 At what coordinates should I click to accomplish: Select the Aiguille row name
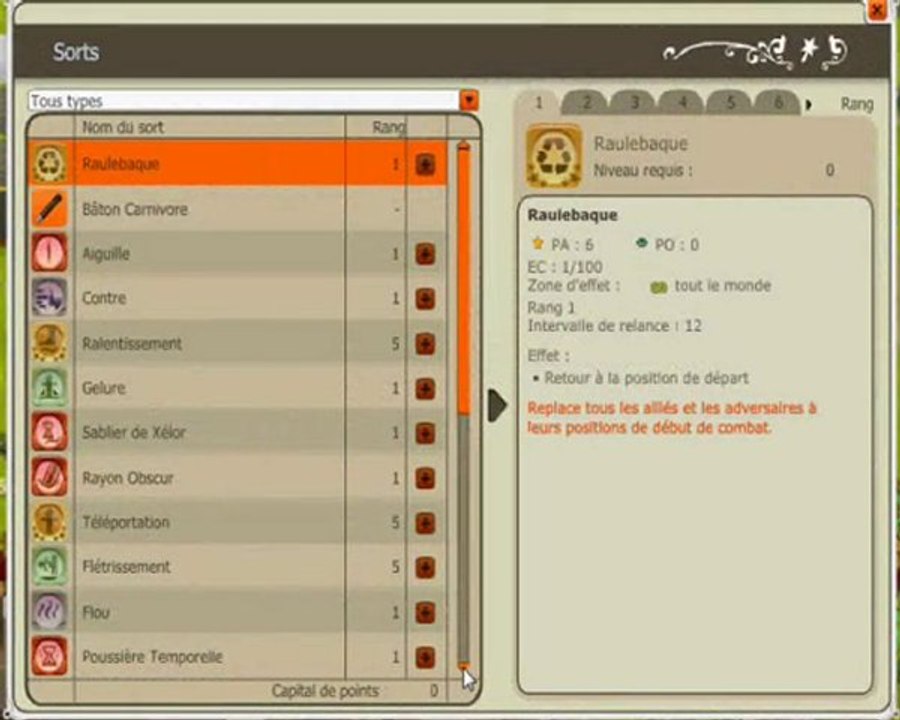pos(106,254)
